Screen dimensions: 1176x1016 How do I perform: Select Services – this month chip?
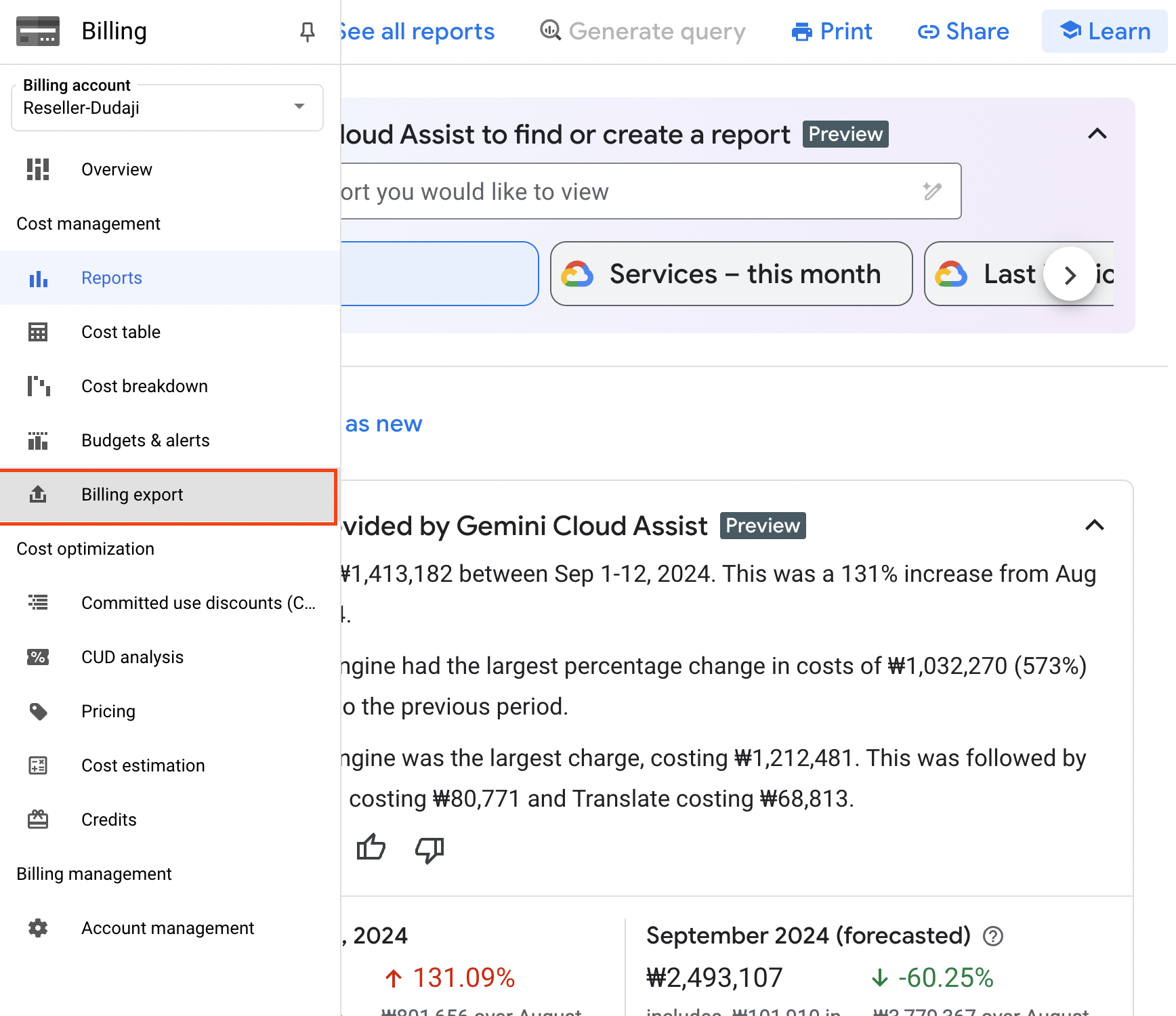pos(731,274)
